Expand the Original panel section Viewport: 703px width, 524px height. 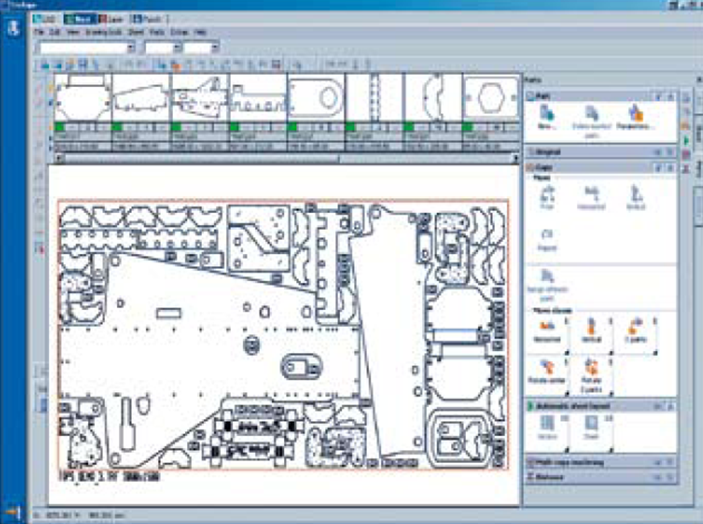(658, 152)
